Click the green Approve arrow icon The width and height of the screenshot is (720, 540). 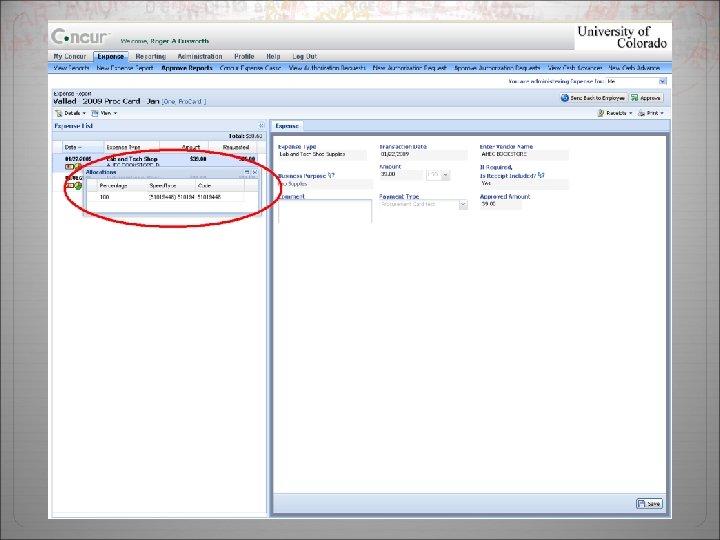[x=635, y=98]
